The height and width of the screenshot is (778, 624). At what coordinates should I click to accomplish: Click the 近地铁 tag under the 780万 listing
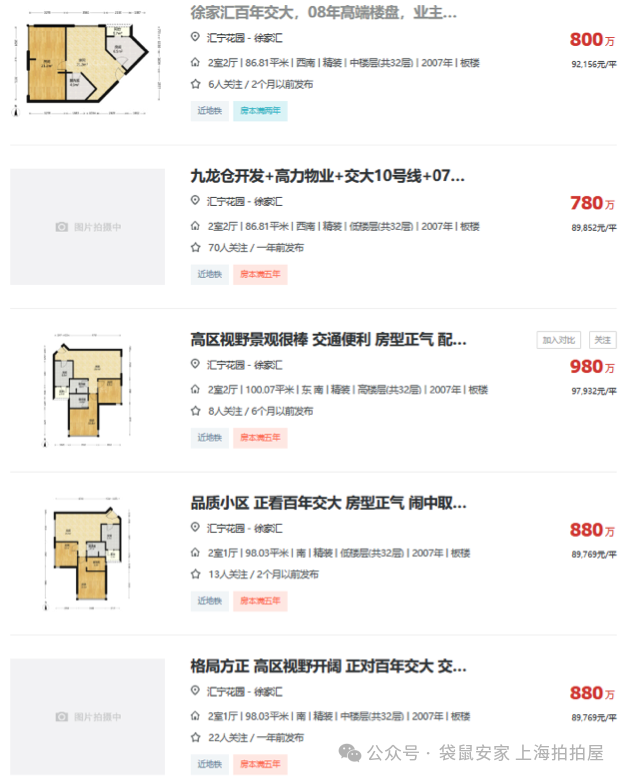209,274
